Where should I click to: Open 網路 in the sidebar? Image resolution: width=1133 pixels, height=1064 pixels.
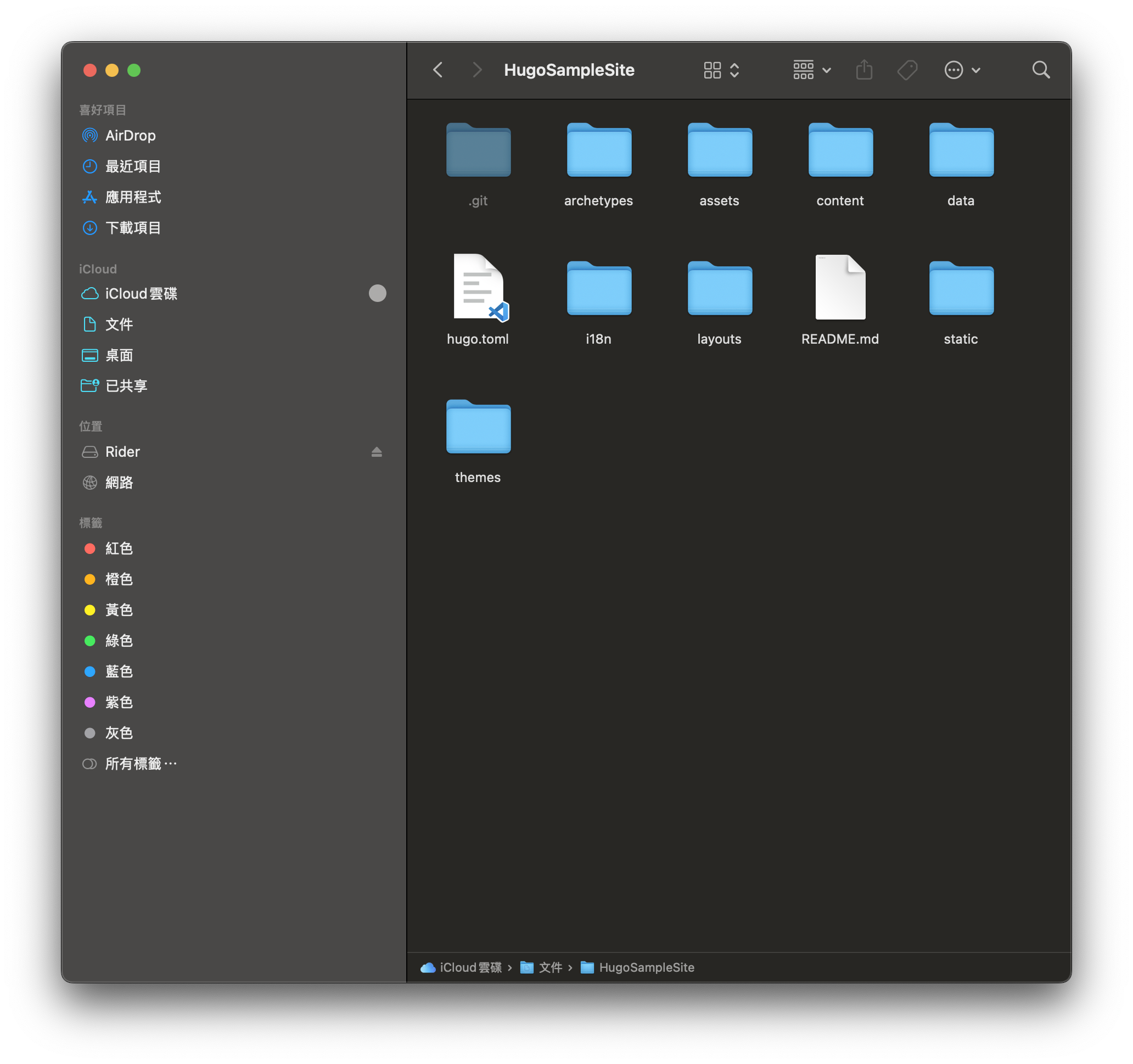pos(234,483)
